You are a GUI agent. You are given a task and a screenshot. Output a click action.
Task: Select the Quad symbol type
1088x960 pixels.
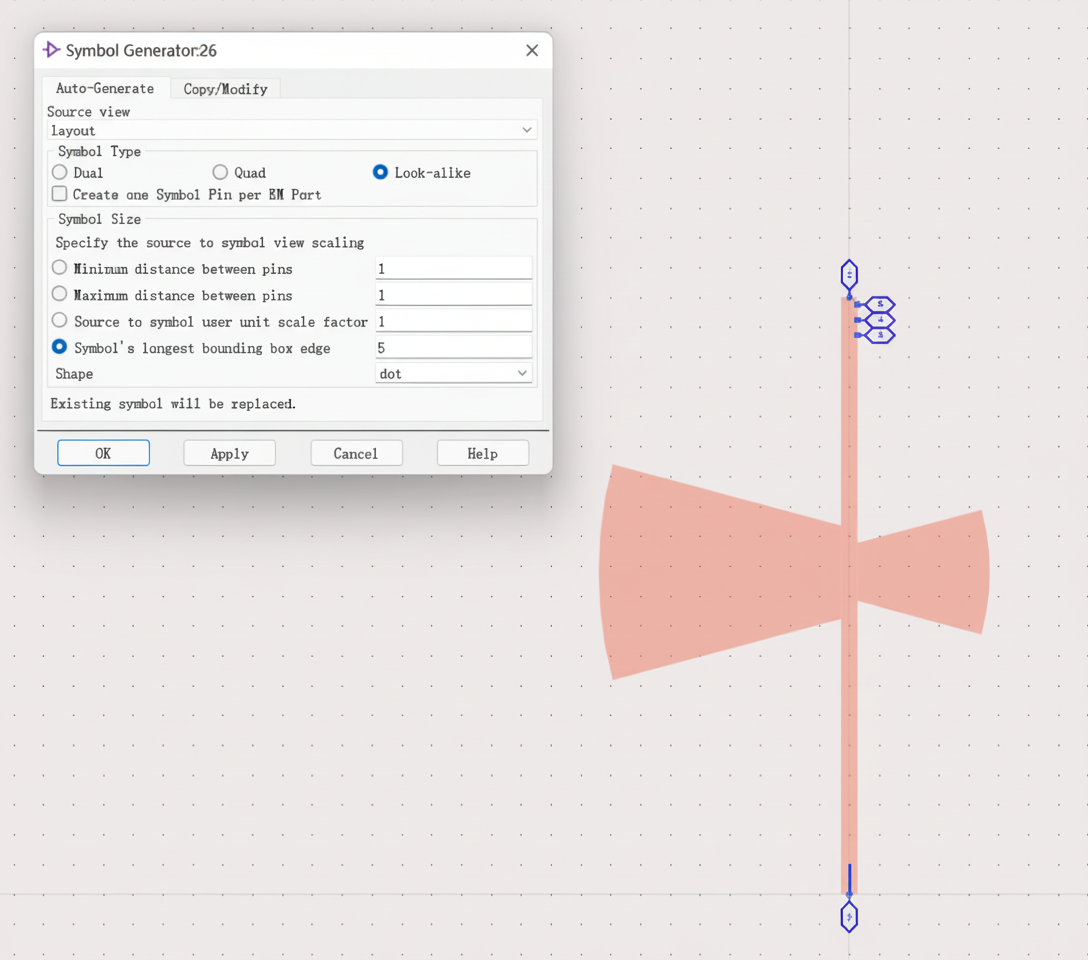[x=219, y=172]
